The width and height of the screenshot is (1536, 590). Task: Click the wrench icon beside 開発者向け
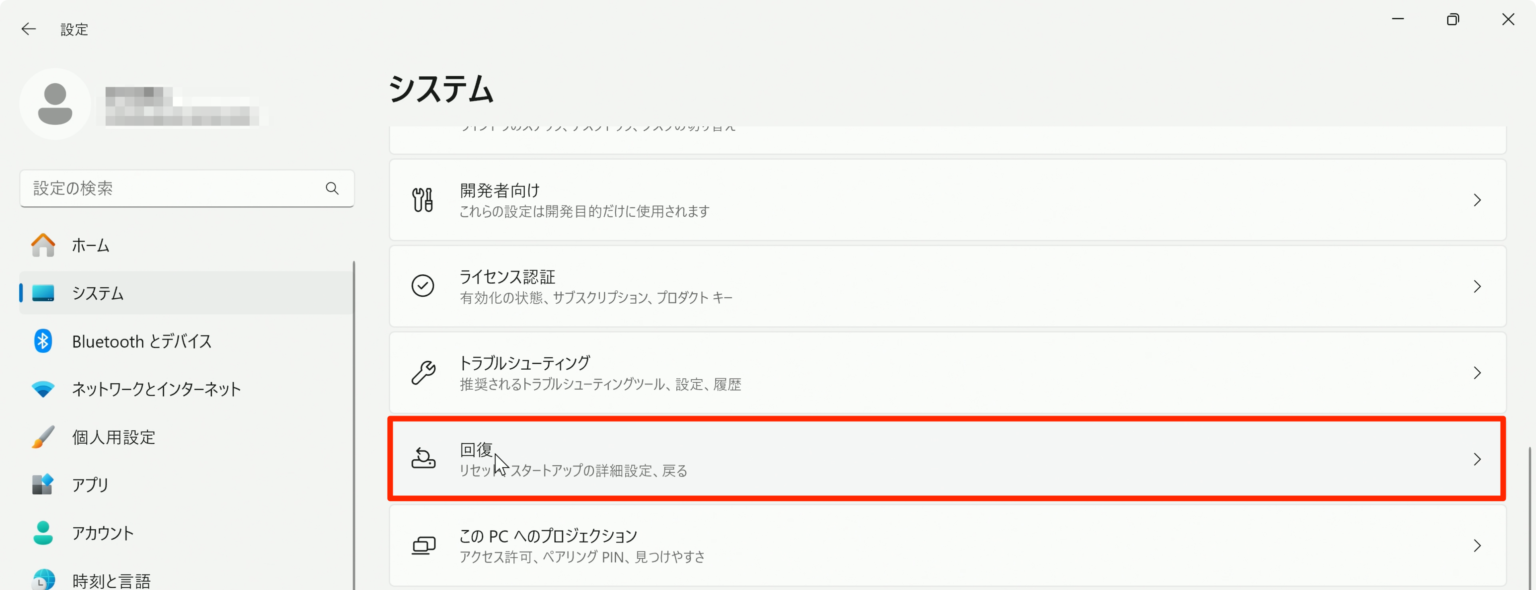tap(423, 199)
